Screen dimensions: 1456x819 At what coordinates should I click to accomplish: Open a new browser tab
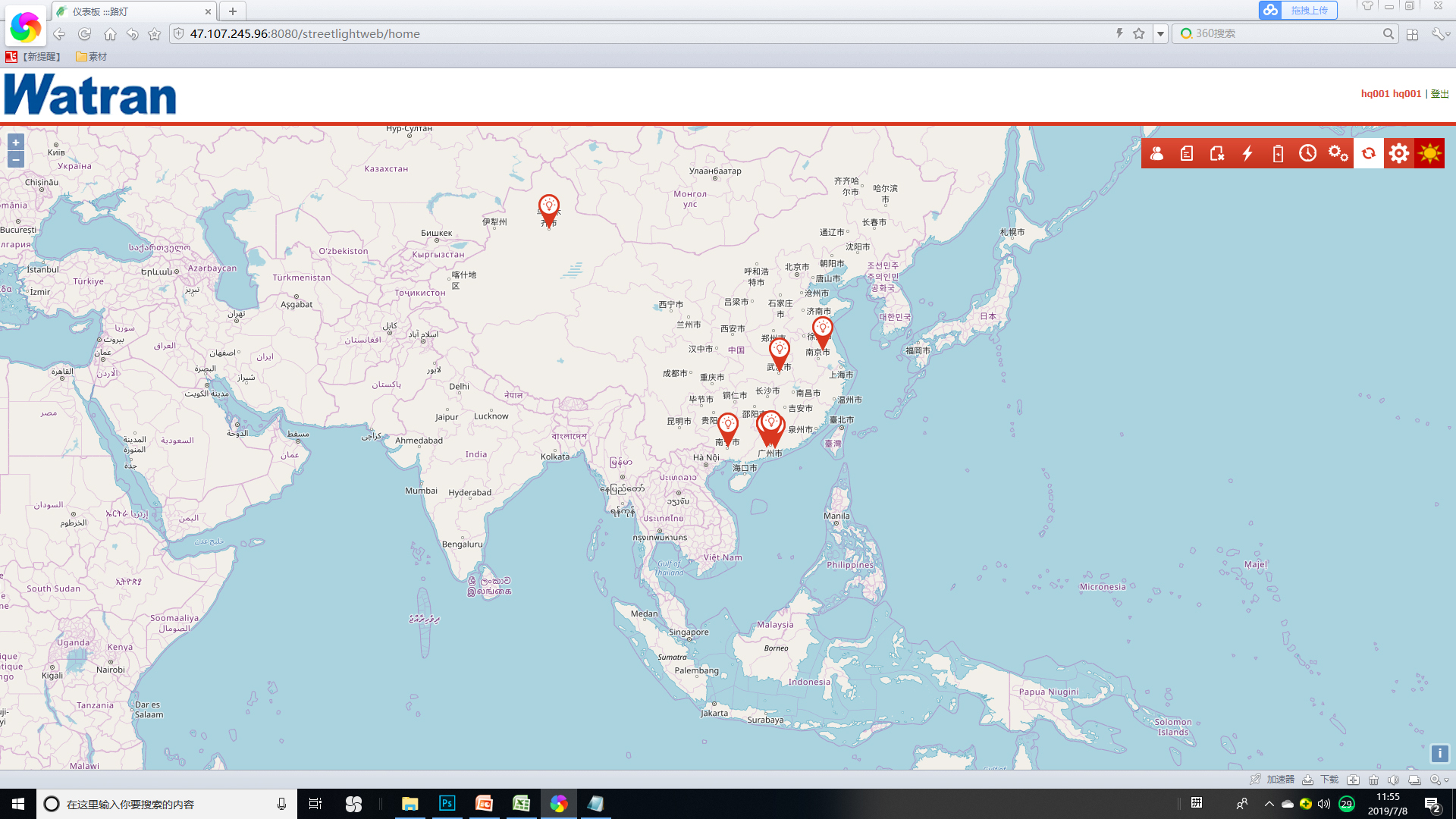[233, 11]
